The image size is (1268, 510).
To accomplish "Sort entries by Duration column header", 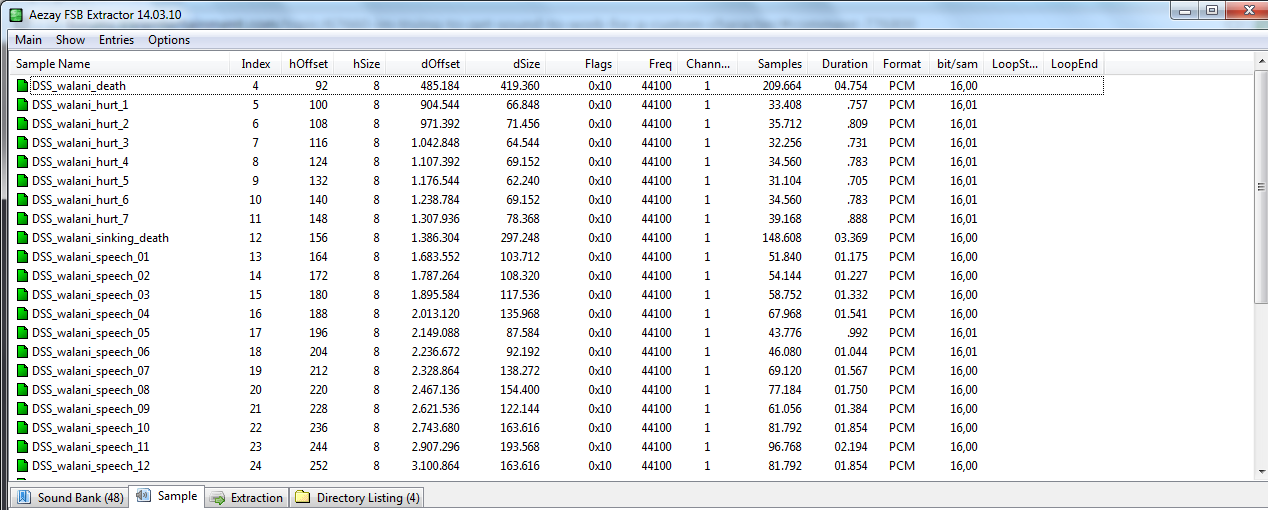I will pos(844,64).
